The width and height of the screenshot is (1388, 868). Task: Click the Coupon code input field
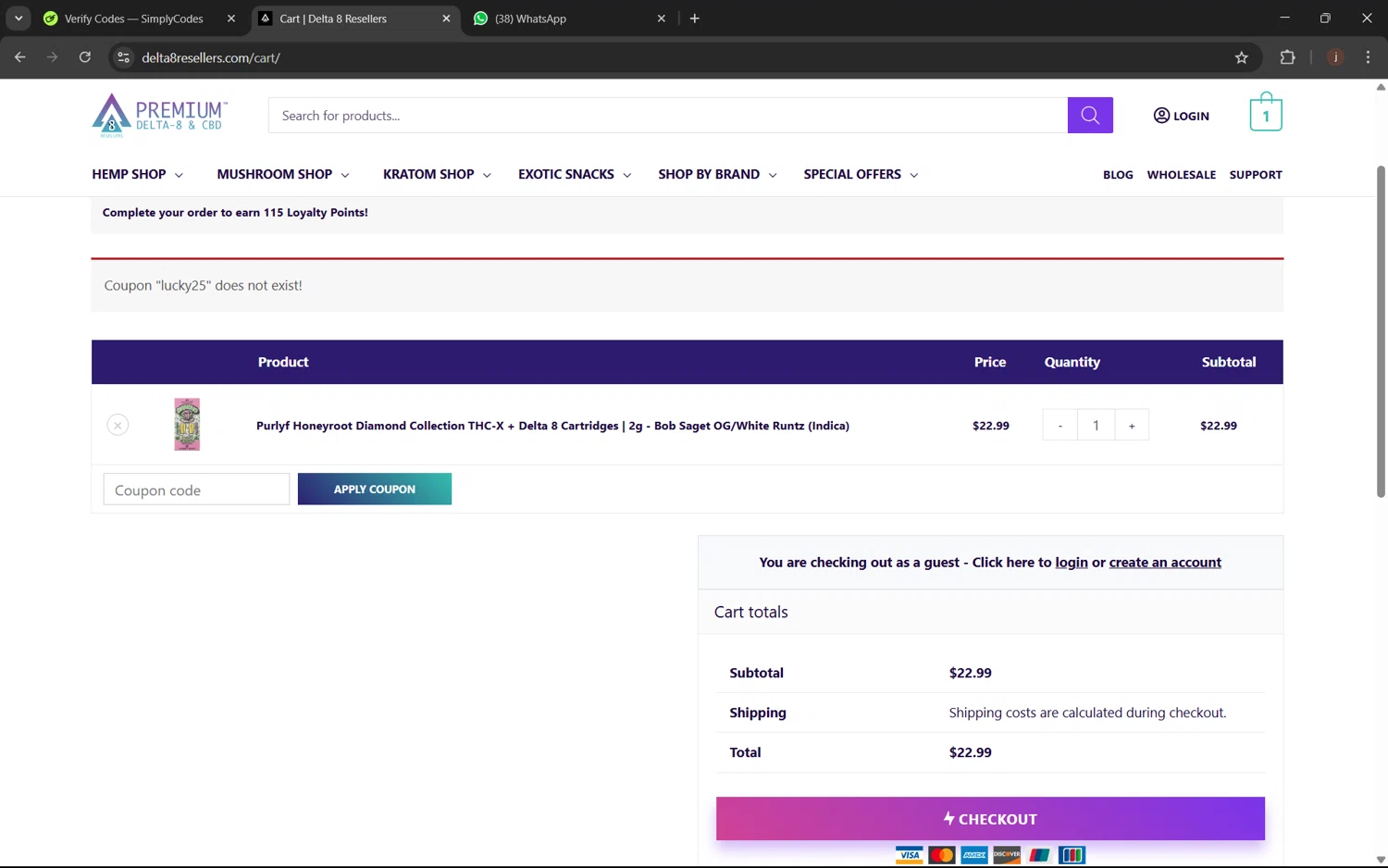click(x=196, y=490)
